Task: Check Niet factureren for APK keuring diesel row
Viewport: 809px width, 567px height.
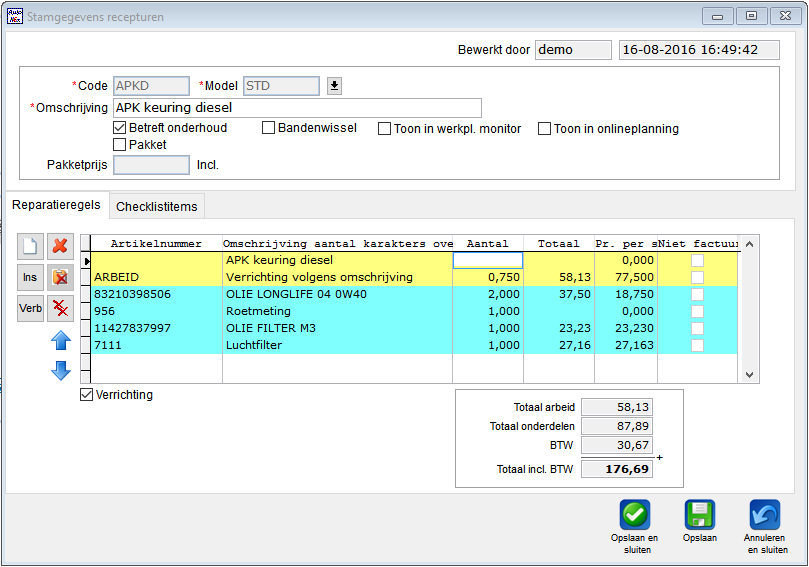Action: [x=698, y=261]
